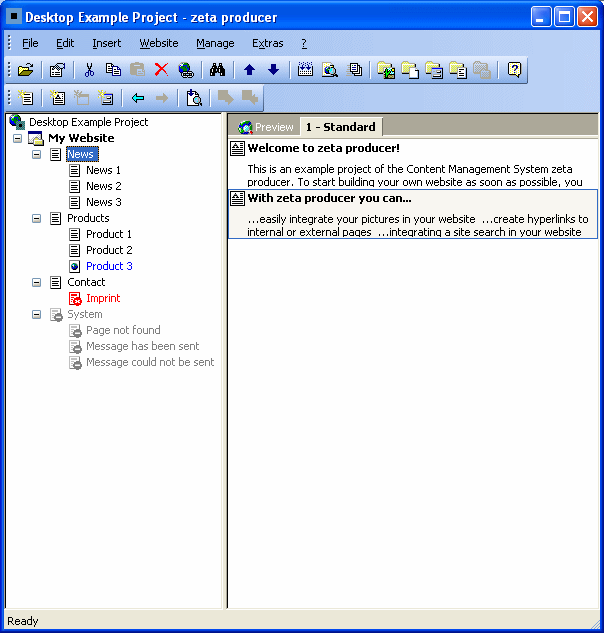Click the binoculars search icon
The width and height of the screenshot is (604, 633).
pos(217,70)
